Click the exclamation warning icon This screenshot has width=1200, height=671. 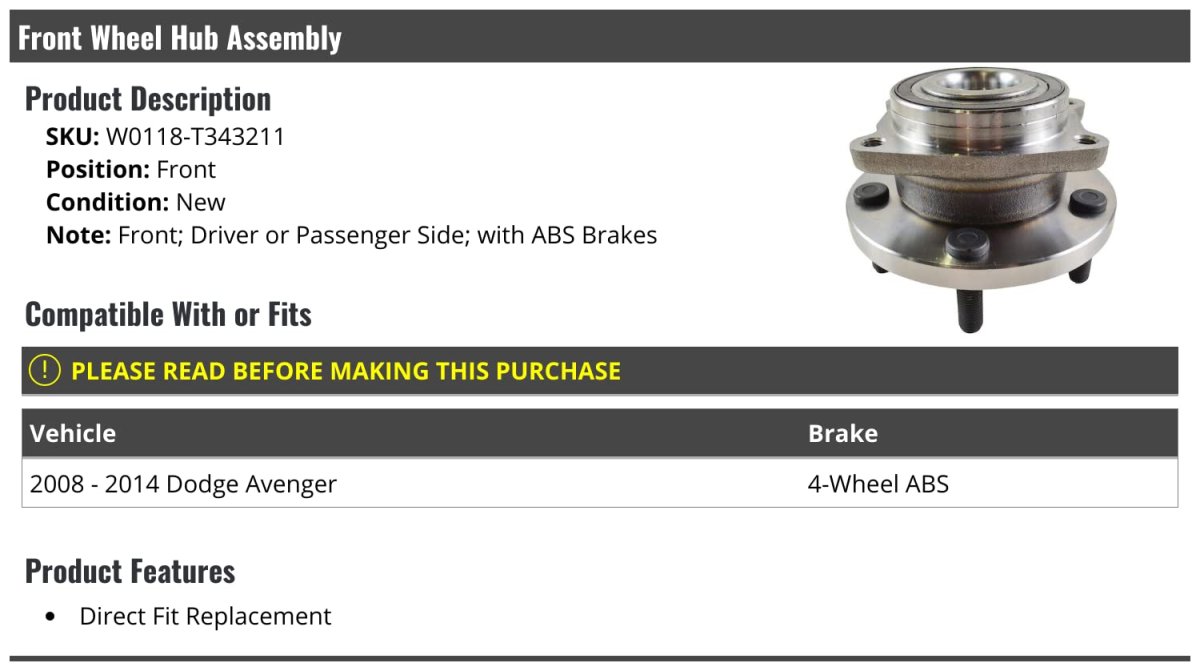(45, 370)
